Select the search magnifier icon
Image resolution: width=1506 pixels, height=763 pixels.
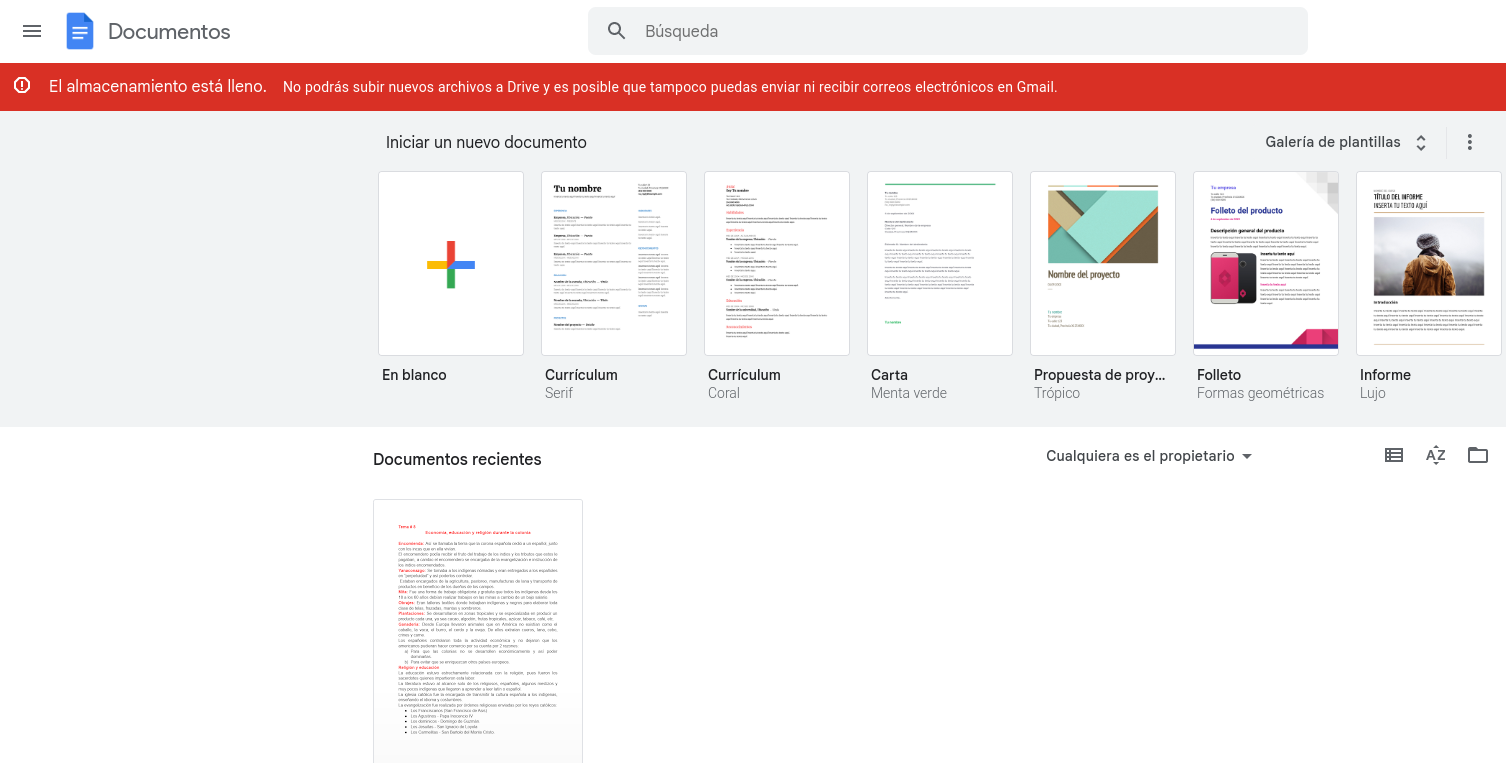point(616,31)
